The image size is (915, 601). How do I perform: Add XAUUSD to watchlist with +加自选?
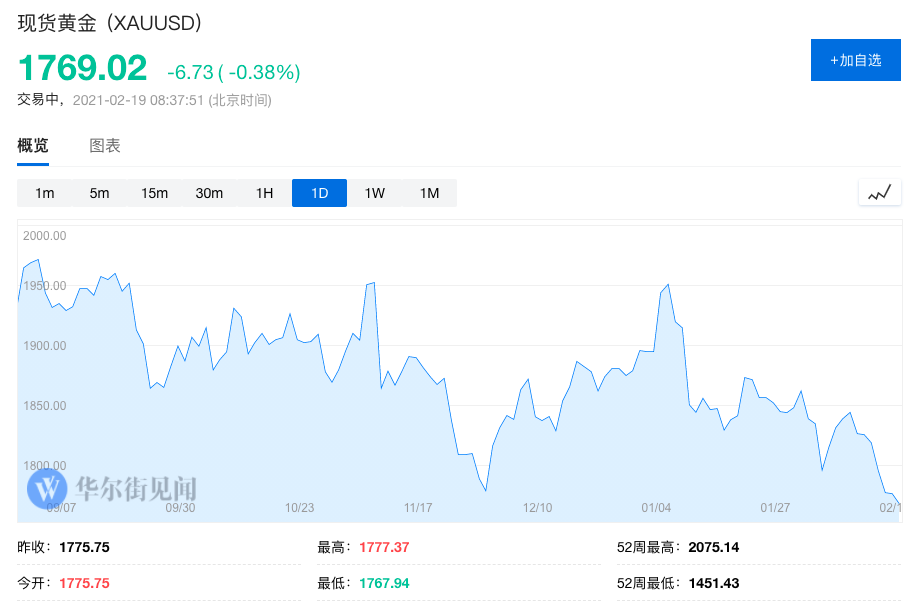(x=855, y=60)
